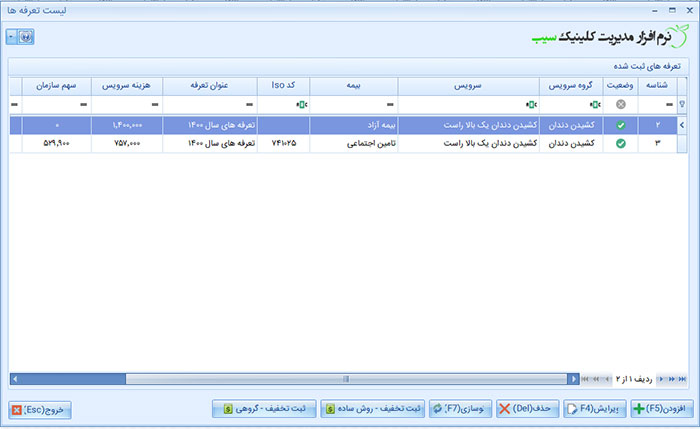Sort by the service cost column header
The image size is (700, 429).
tap(125, 85)
